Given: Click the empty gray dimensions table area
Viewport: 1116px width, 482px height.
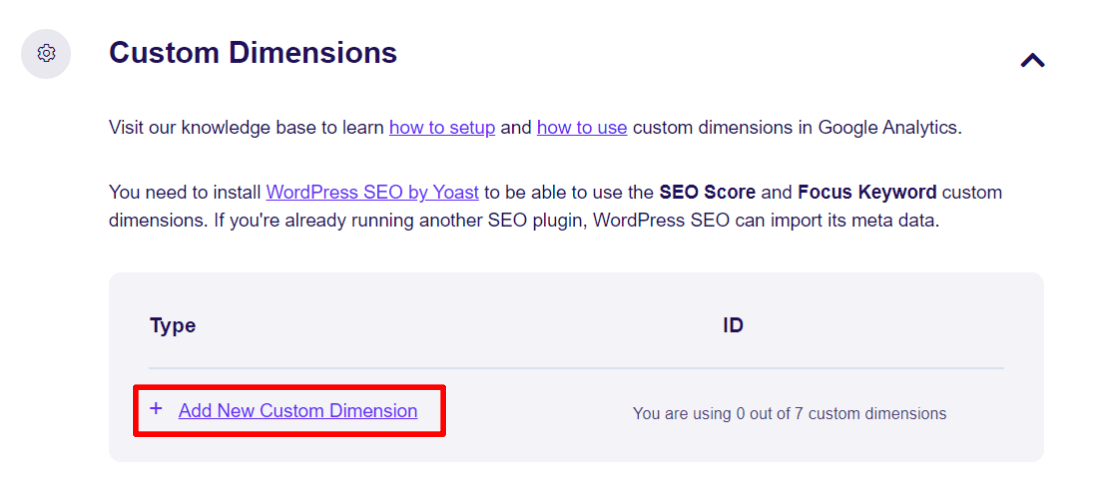Looking at the screenshot, I should click(577, 367).
